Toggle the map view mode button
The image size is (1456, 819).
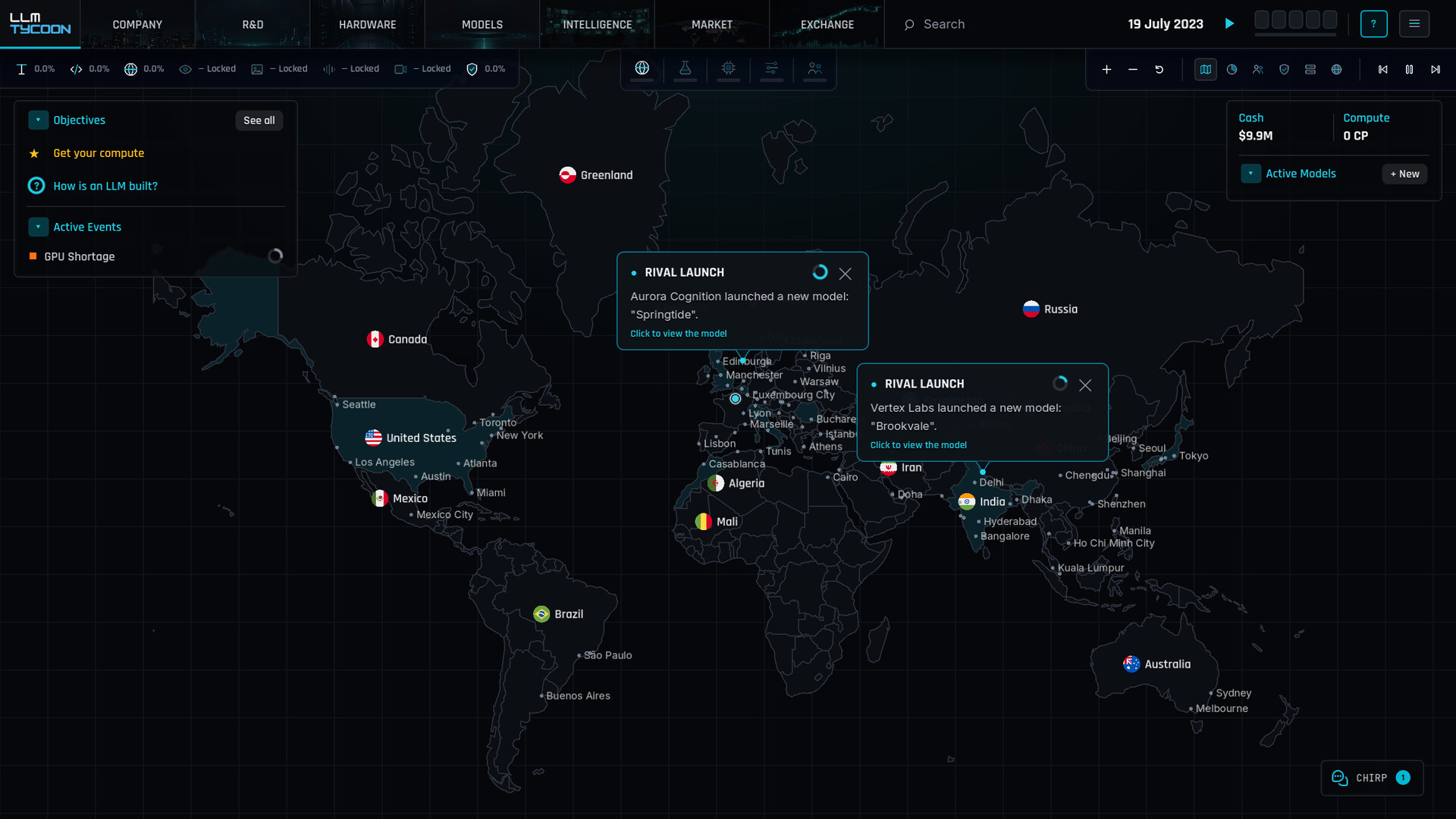click(x=1205, y=70)
